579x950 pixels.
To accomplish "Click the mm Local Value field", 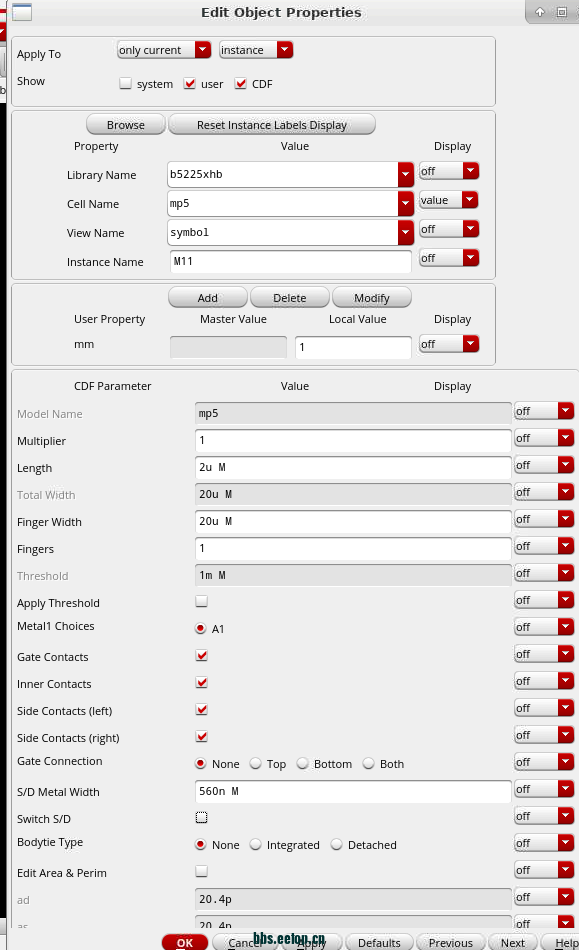I will (354, 348).
